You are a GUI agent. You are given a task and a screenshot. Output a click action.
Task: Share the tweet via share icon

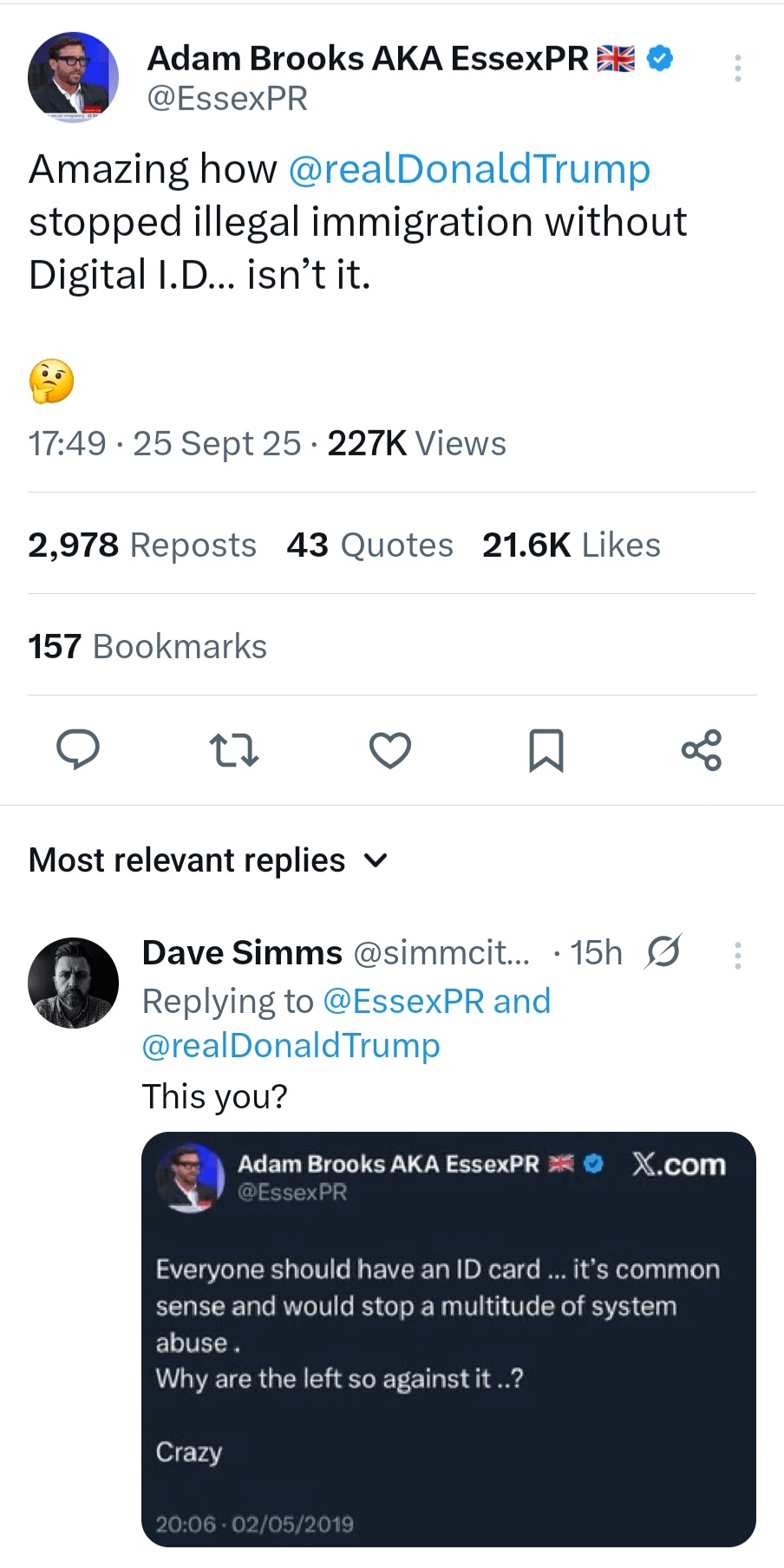[x=702, y=750]
